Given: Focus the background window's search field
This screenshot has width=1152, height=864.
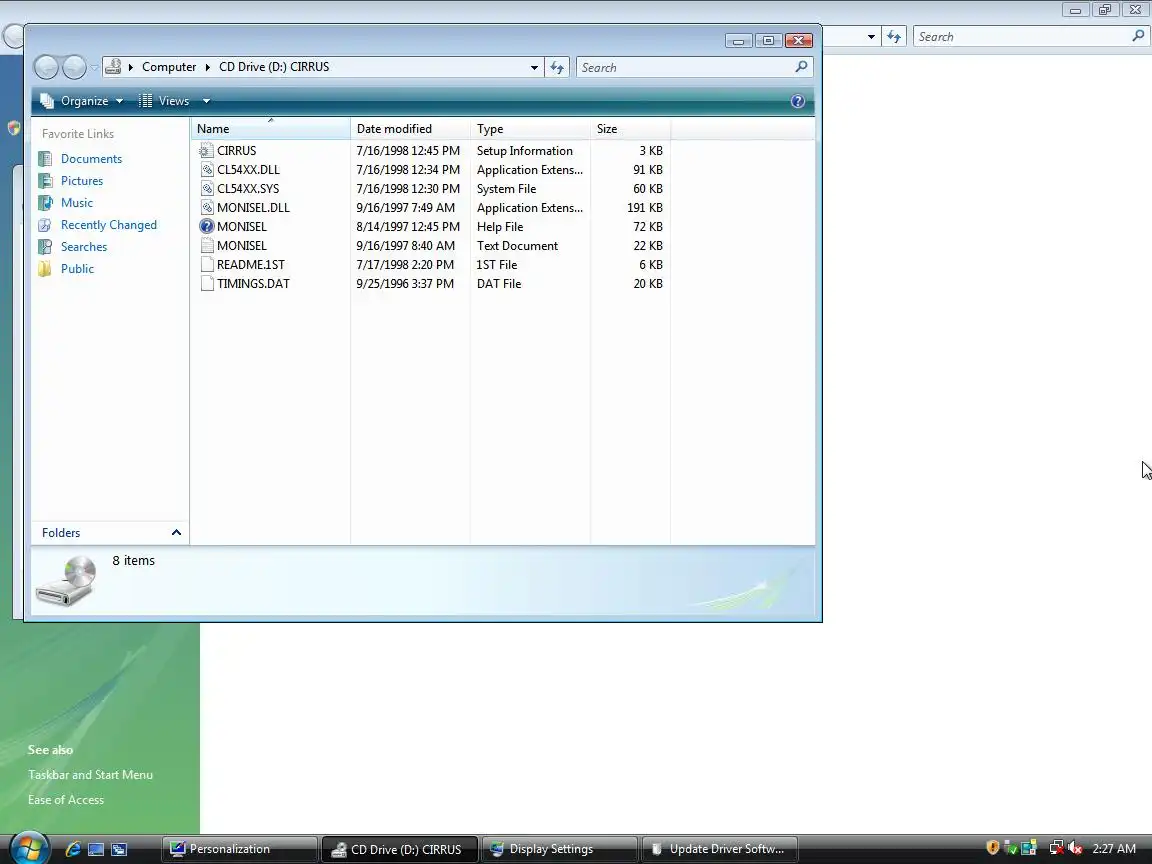Looking at the screenshot, I should coord(1023,37).
